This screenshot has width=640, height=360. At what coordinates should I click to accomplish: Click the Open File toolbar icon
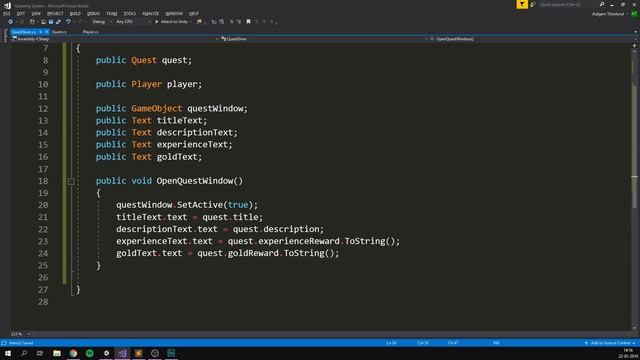tap(43, 22)
